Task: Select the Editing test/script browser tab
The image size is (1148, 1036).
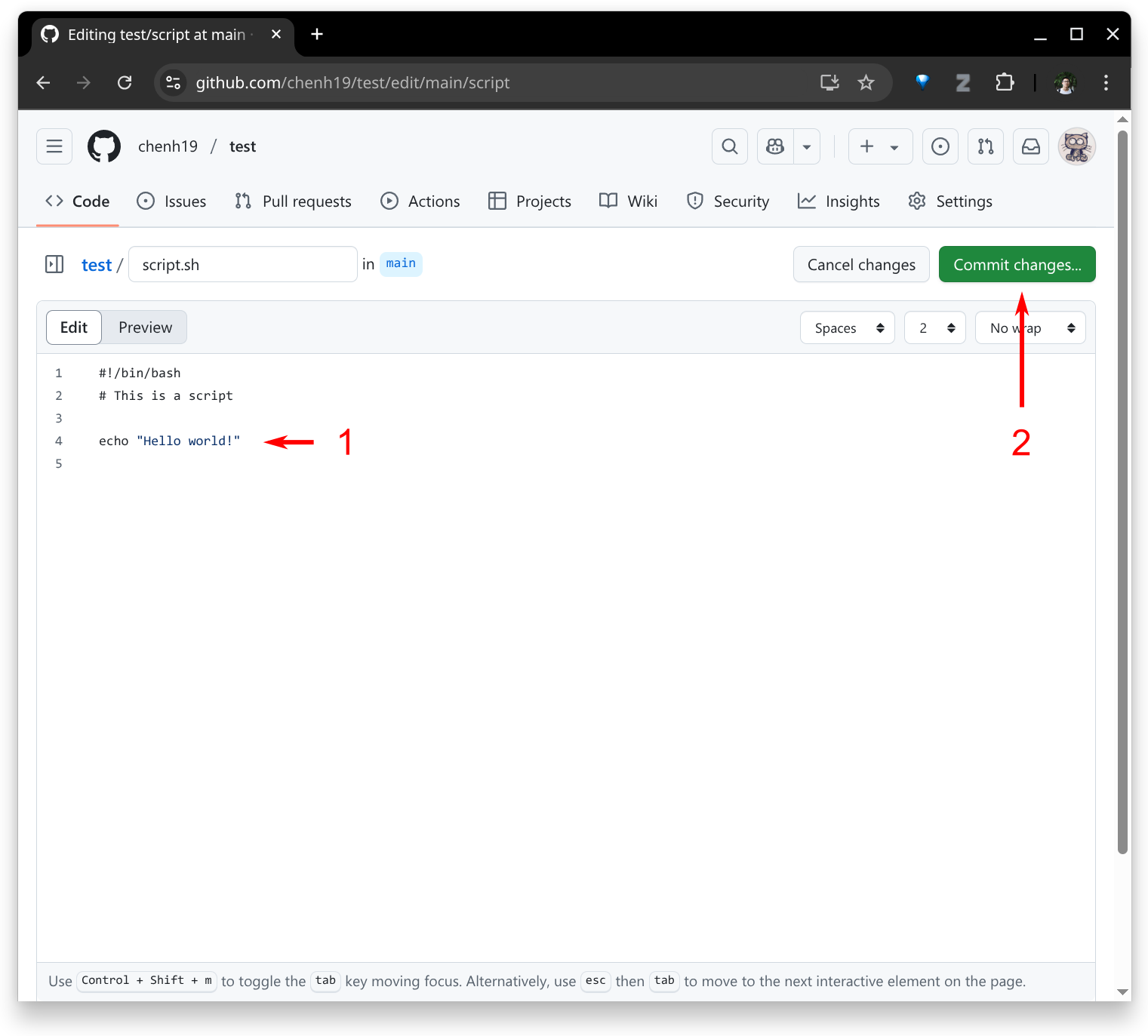Action: tap(162, 35)
